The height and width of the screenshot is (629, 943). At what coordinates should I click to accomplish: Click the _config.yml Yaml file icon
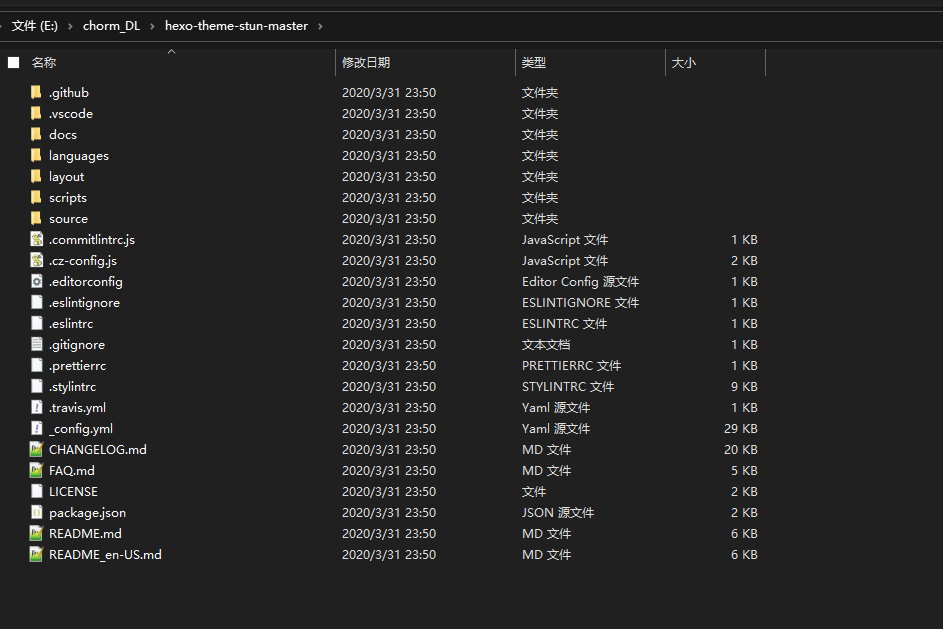point(37,429)
